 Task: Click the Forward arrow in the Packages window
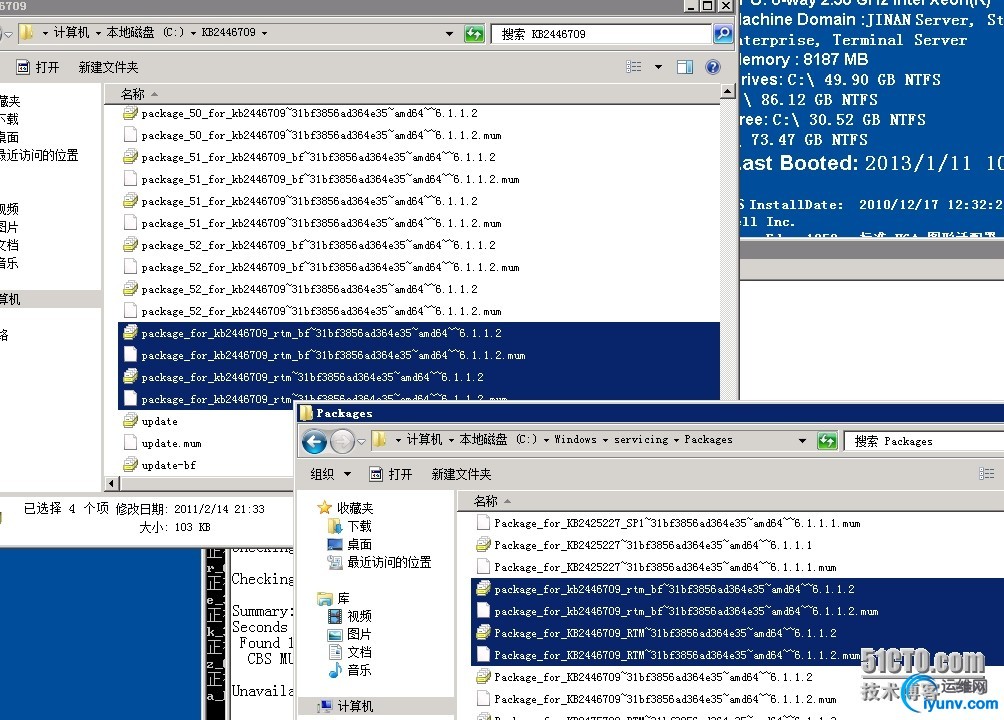point(343,441)
